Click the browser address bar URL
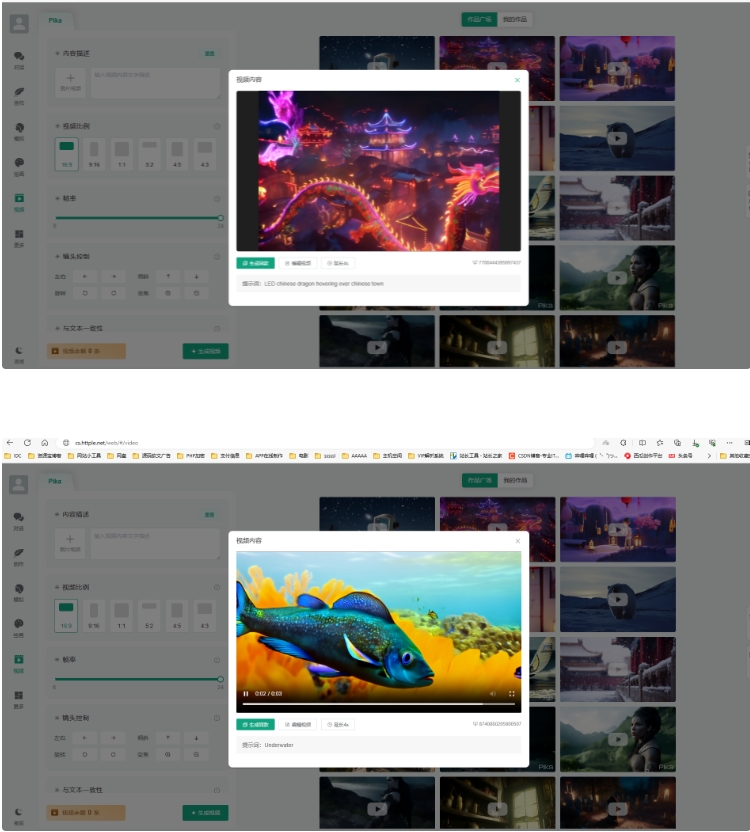Viewport: 750px width, 832px height. pyautogui.click(x=106, y=443)
